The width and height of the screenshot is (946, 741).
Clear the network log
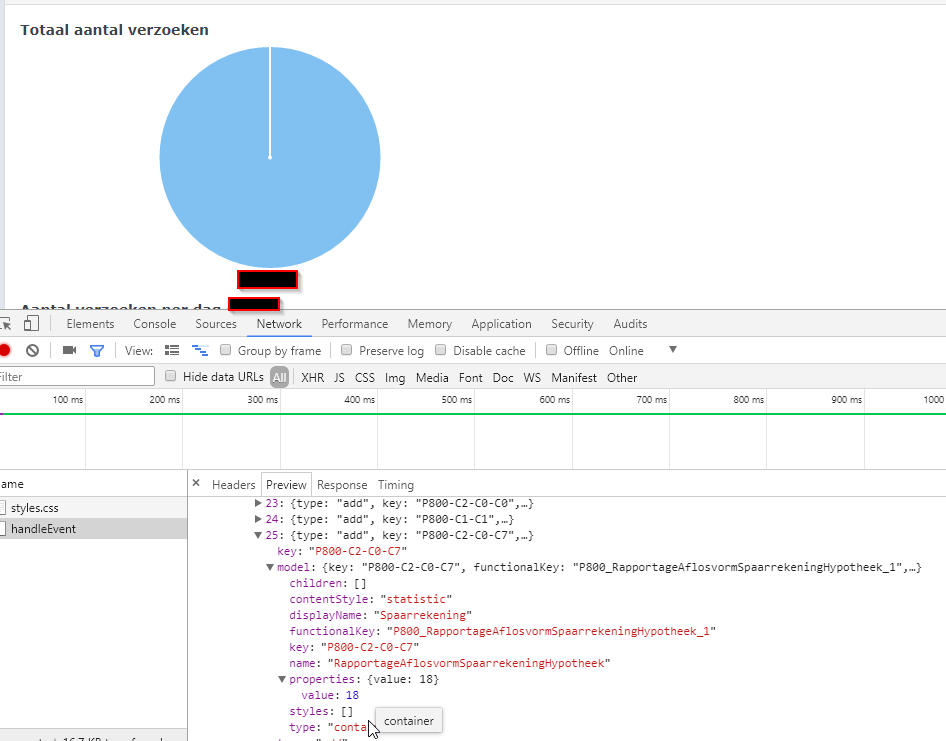pyautogui.click(x=33, y=350)
